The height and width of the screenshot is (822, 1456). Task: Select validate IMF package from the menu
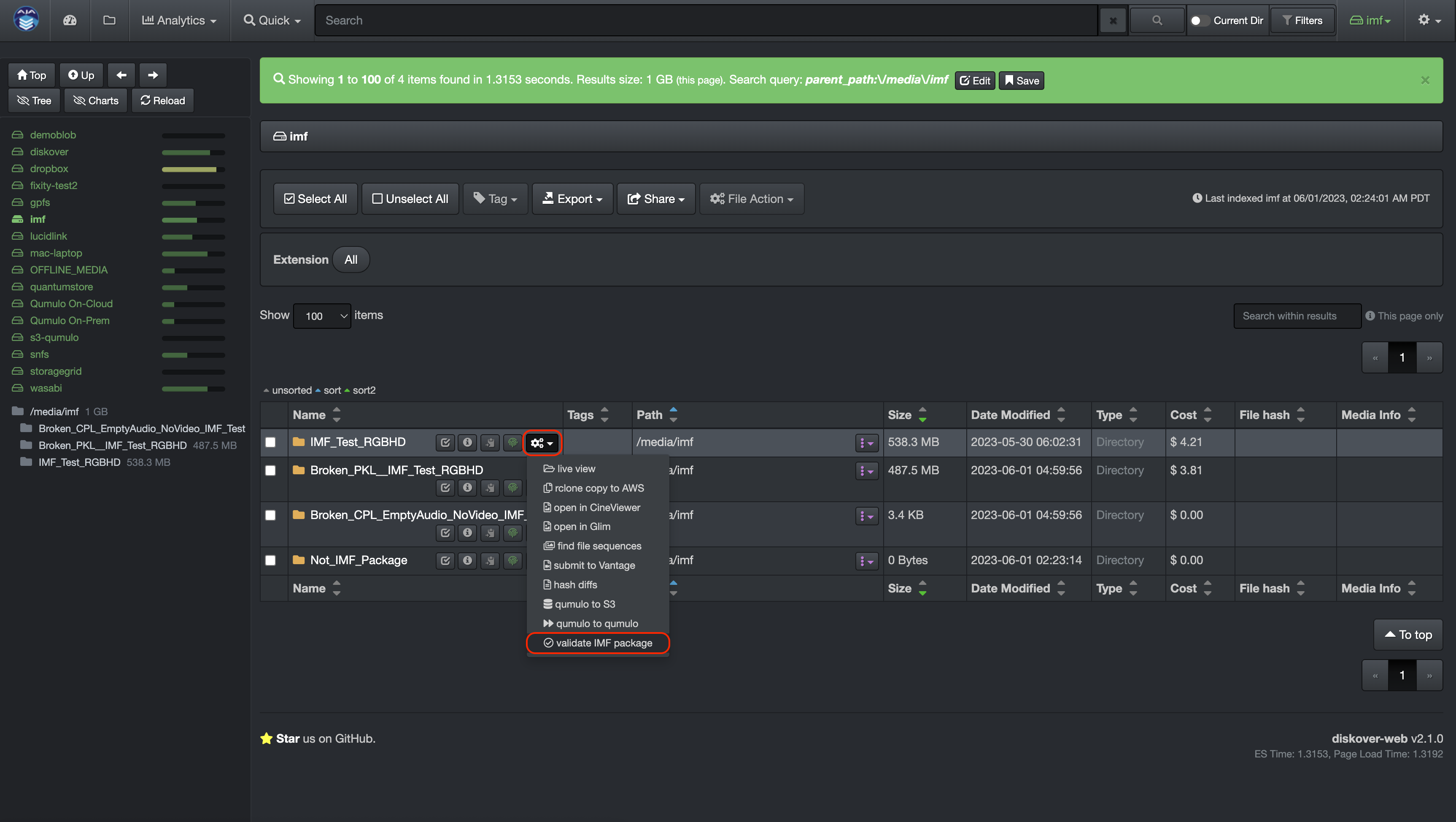[597, 643]
